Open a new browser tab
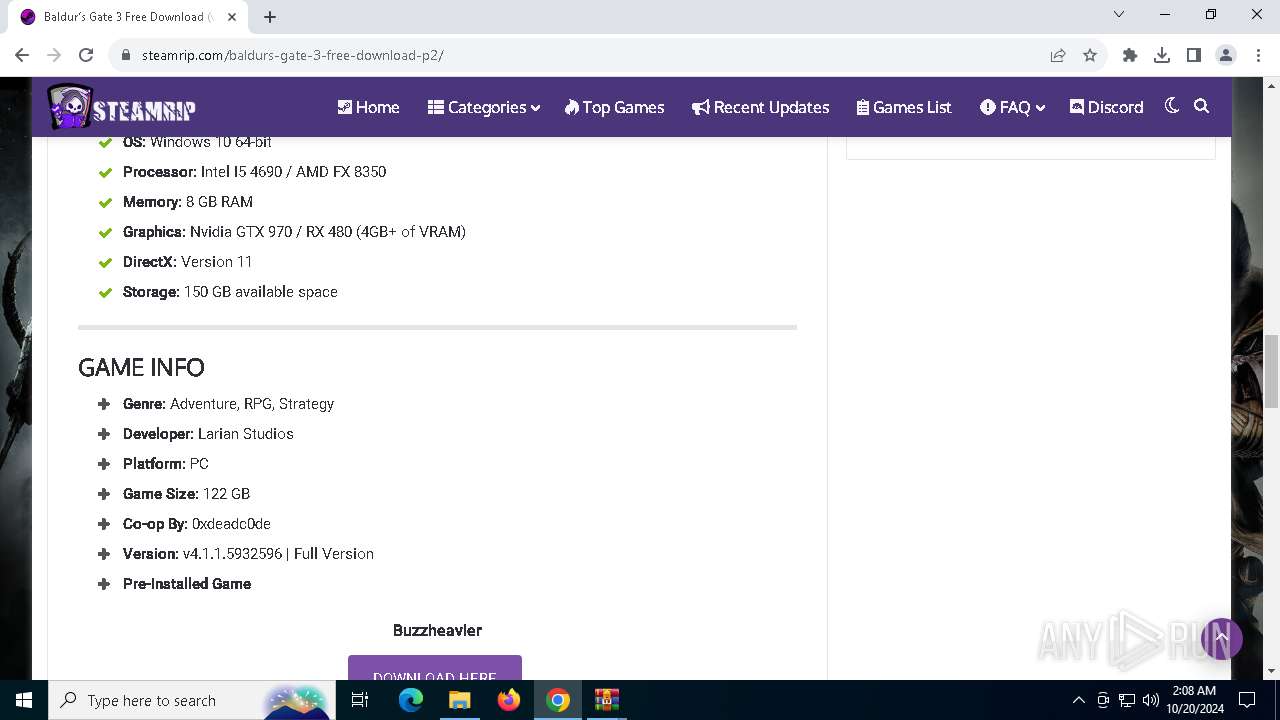The image size is (1280, 720). (x=270, y=16)
